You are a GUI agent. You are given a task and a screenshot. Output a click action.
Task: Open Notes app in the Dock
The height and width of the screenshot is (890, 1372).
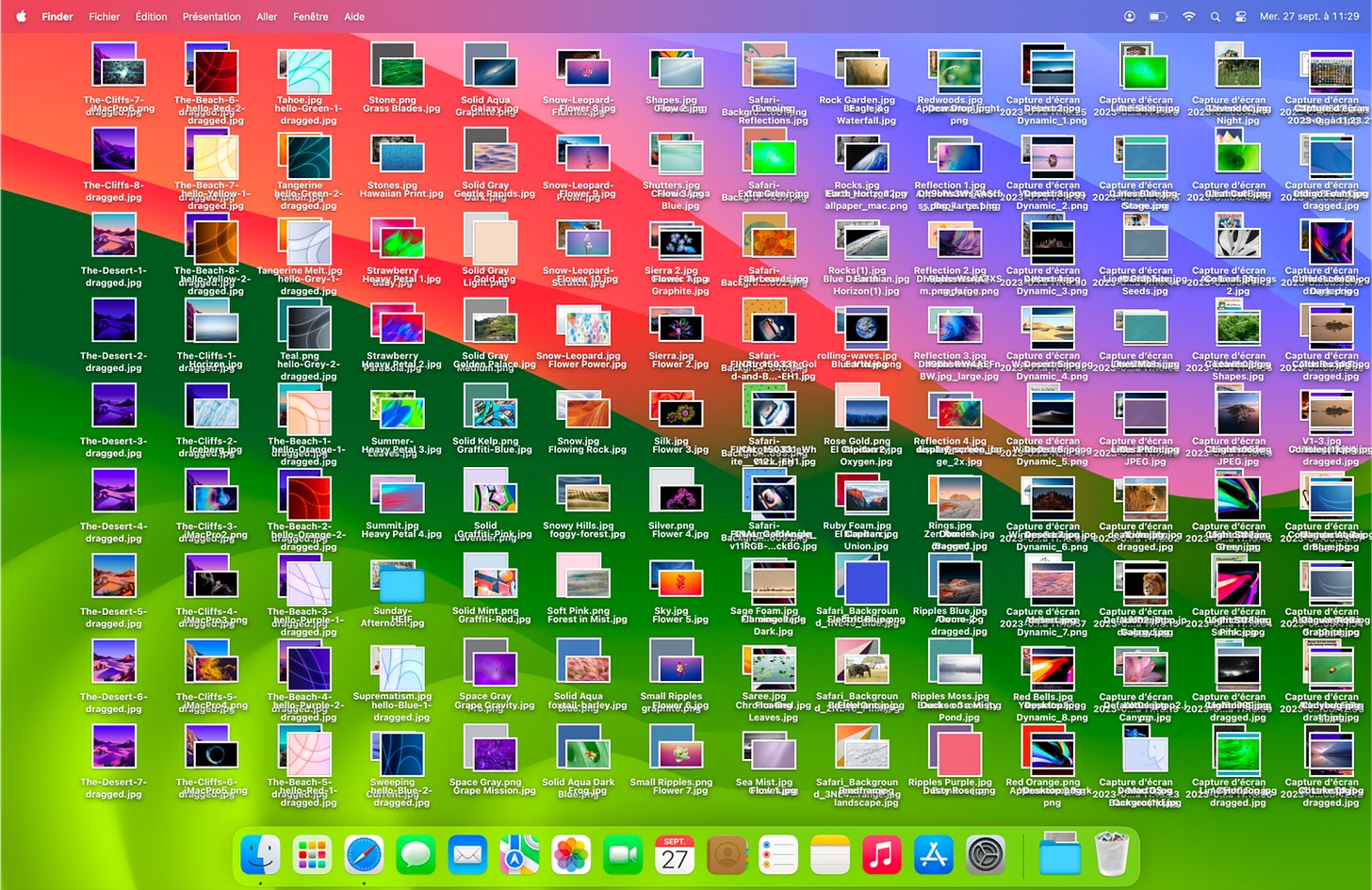point(830,855)
